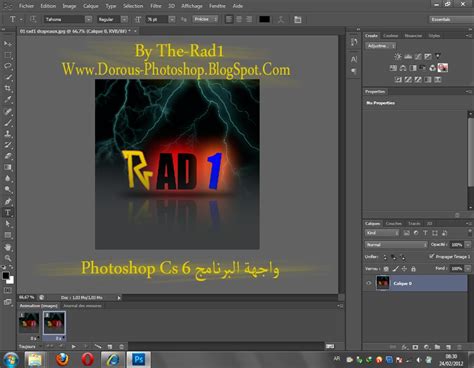The width and height of the screenshot is (474, 368).
Task: Add a Black & White adjustment
Action: tap(413, 68)
